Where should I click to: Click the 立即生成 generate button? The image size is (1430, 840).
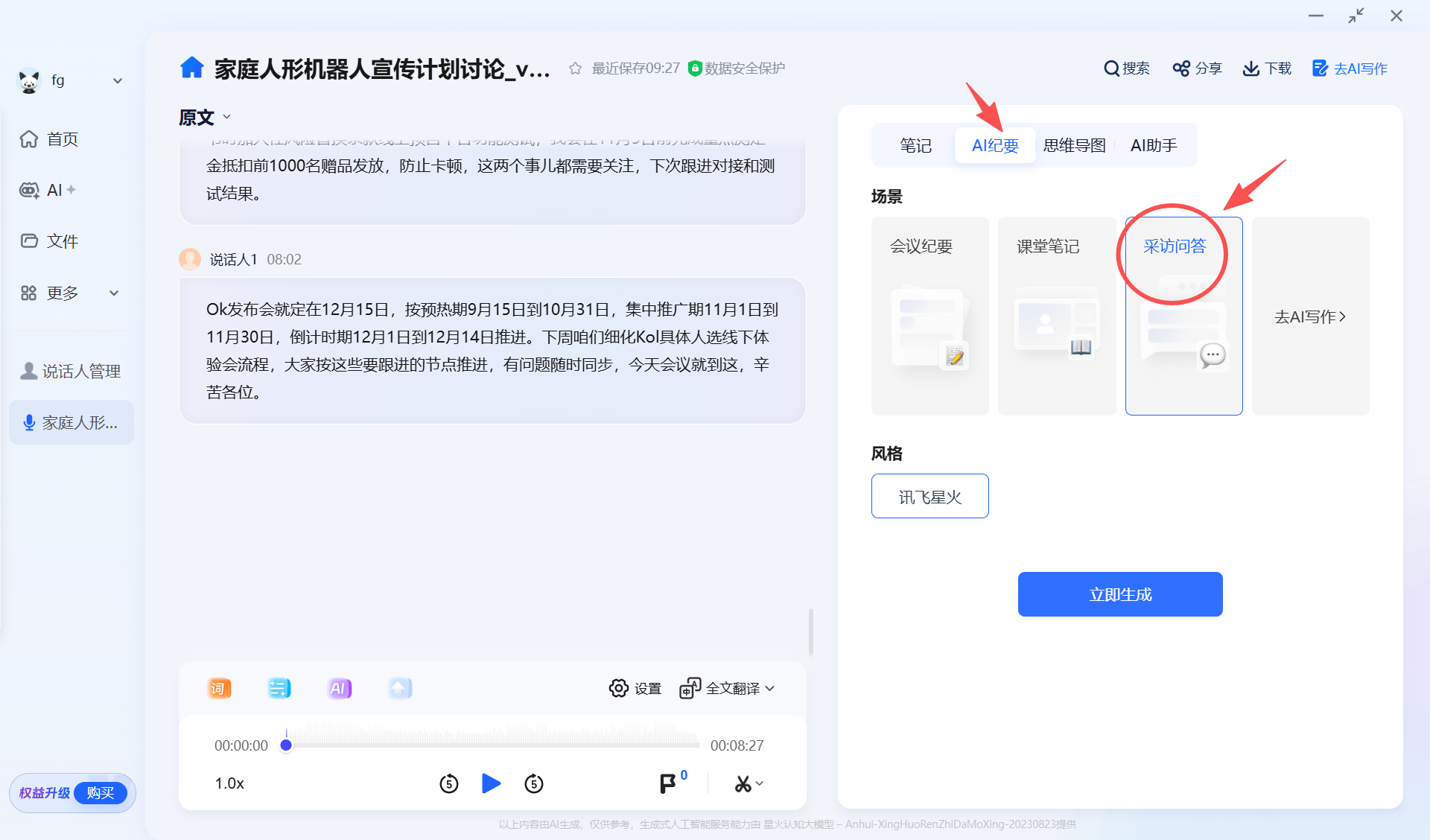(x=1119, y=594)
